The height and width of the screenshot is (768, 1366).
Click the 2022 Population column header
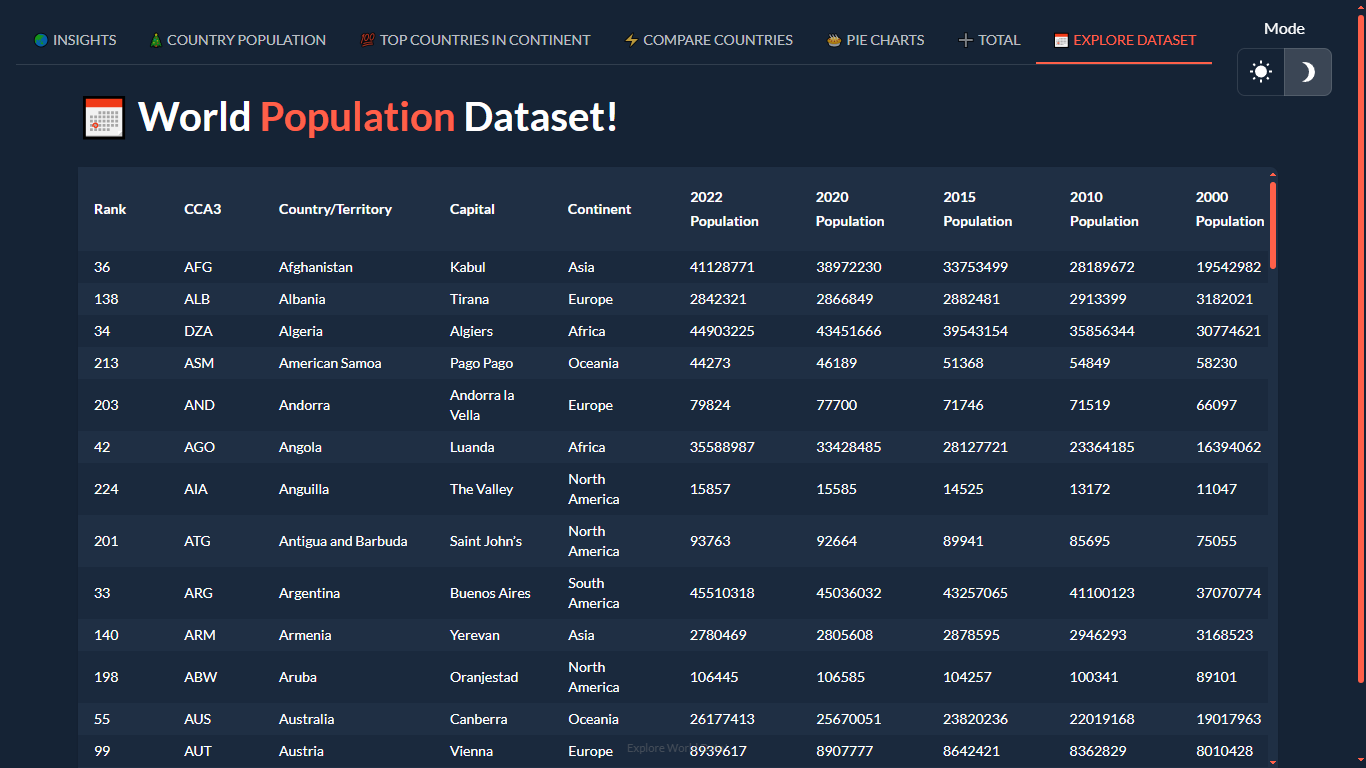click(x=724, y=209)
